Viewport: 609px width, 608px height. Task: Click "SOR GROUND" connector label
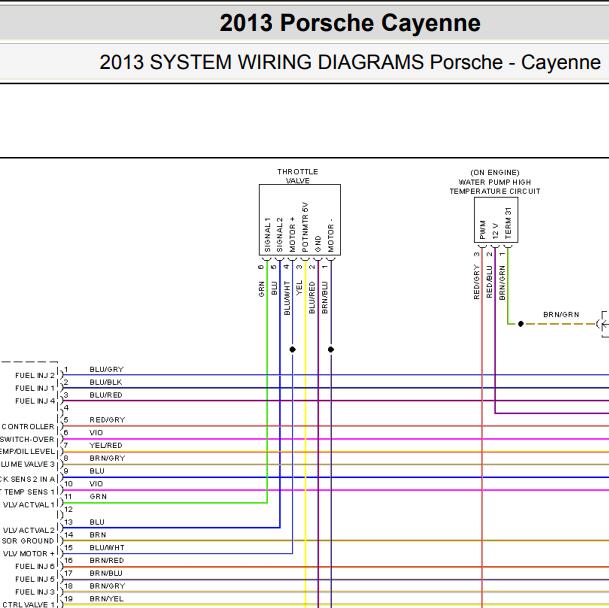coord(28,541)
